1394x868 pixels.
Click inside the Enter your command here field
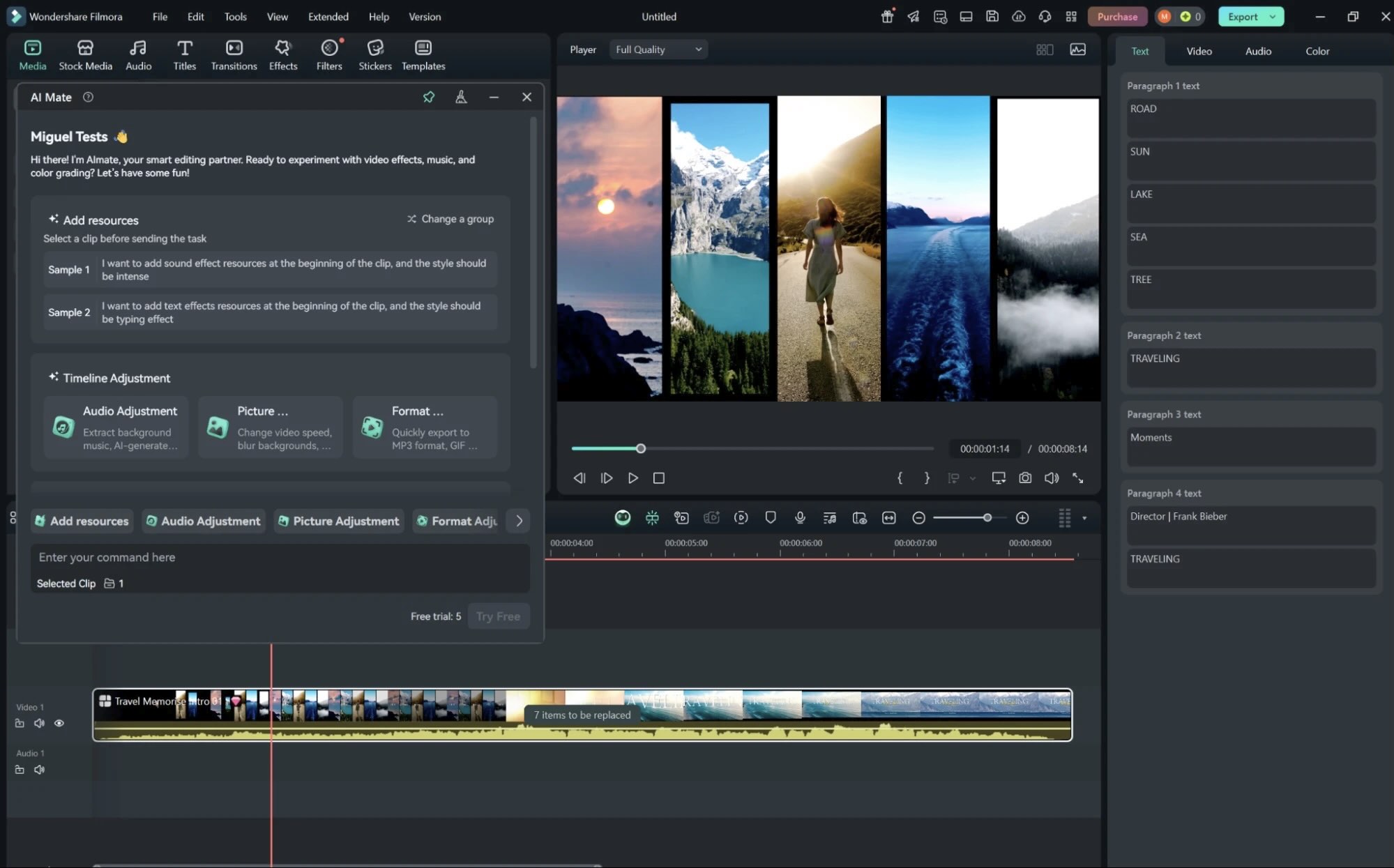tap(279, 557)
